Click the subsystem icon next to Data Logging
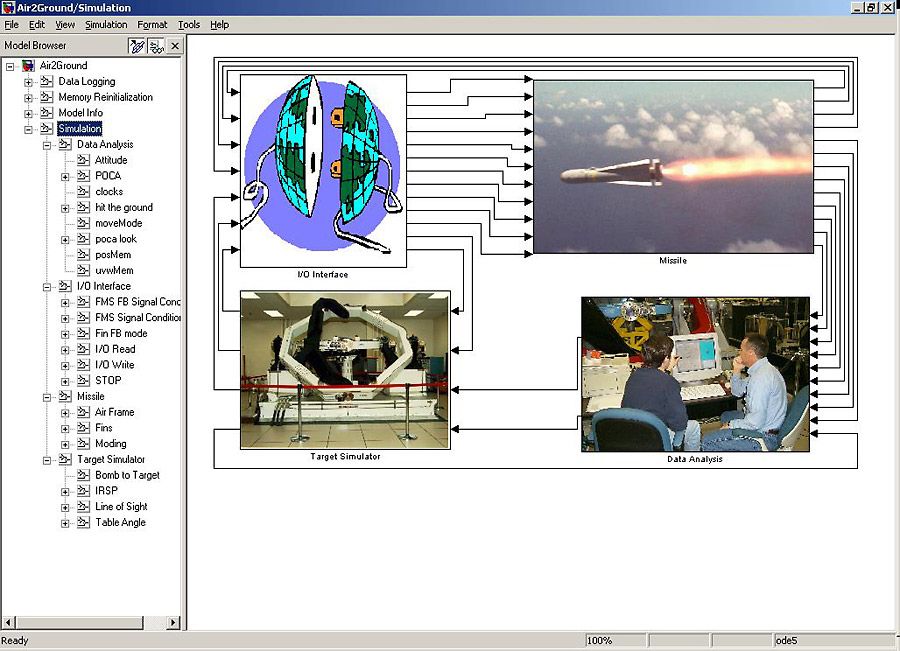Image resolution: width=900 pixels, height=651 pixels. pyautogui.click(x=48, y=81)
